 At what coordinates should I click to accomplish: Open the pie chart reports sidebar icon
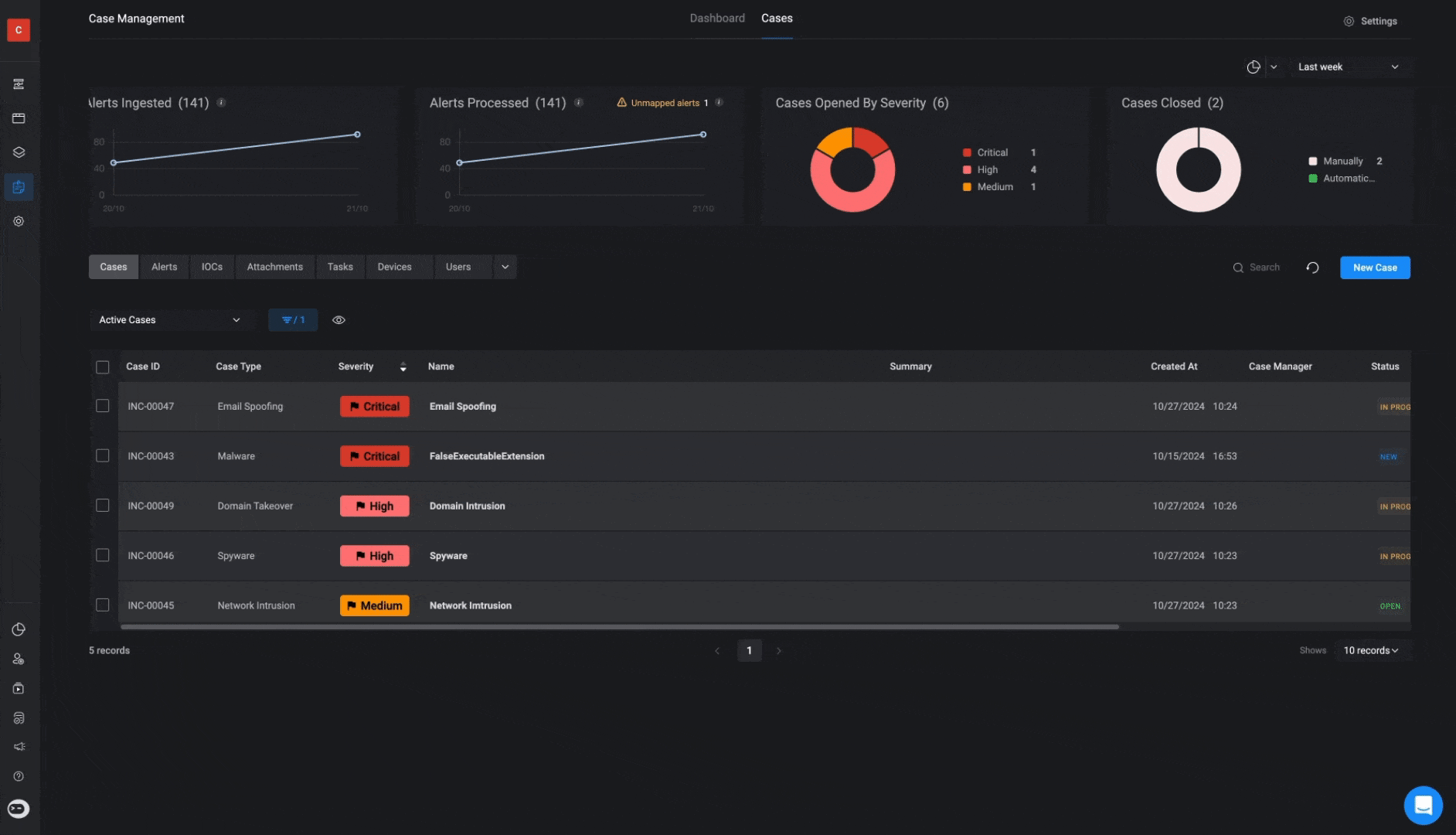(19, 629)
